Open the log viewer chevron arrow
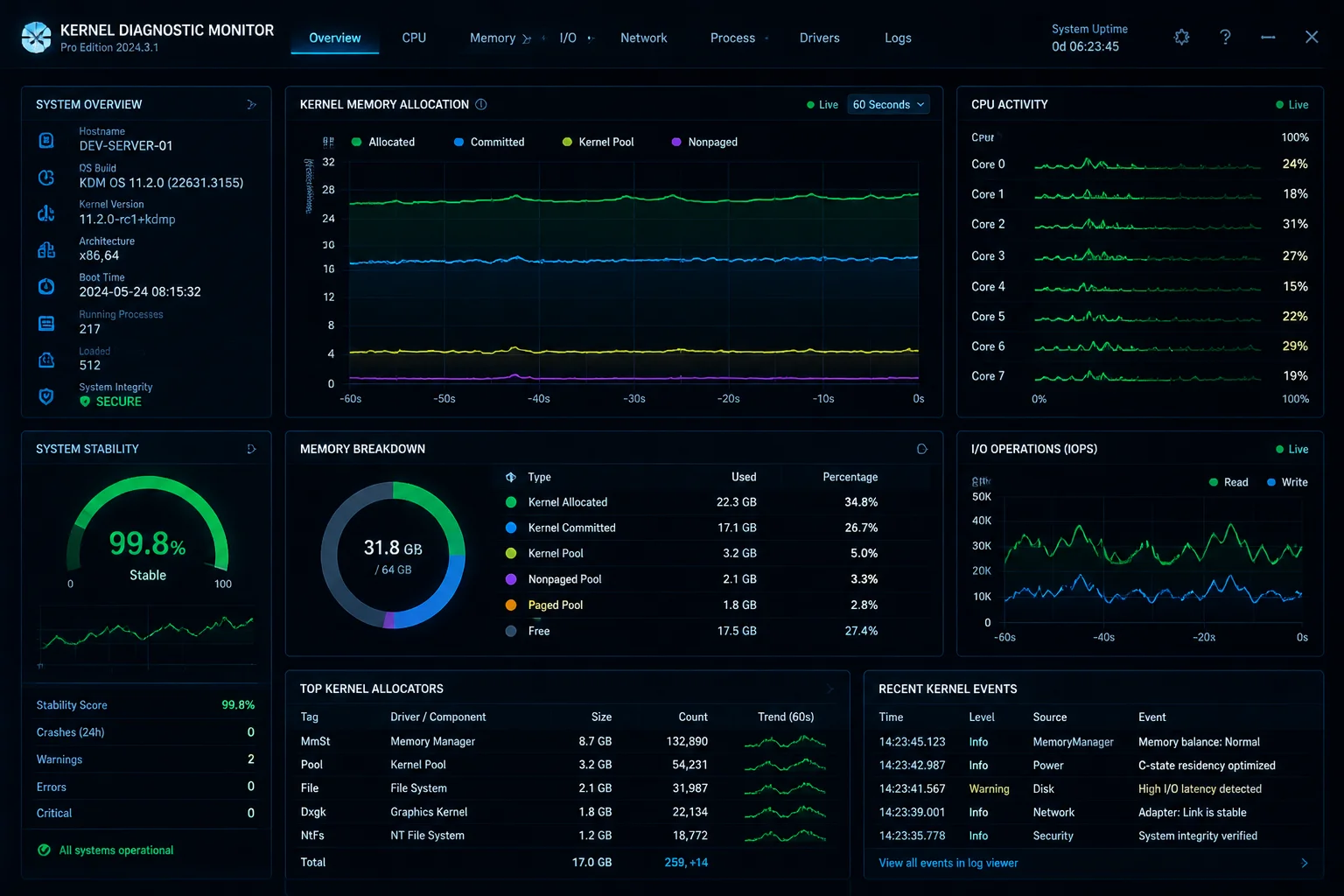Image resolution: width=1344 pixels, height=896 pixels. [x=1305, y=863]
